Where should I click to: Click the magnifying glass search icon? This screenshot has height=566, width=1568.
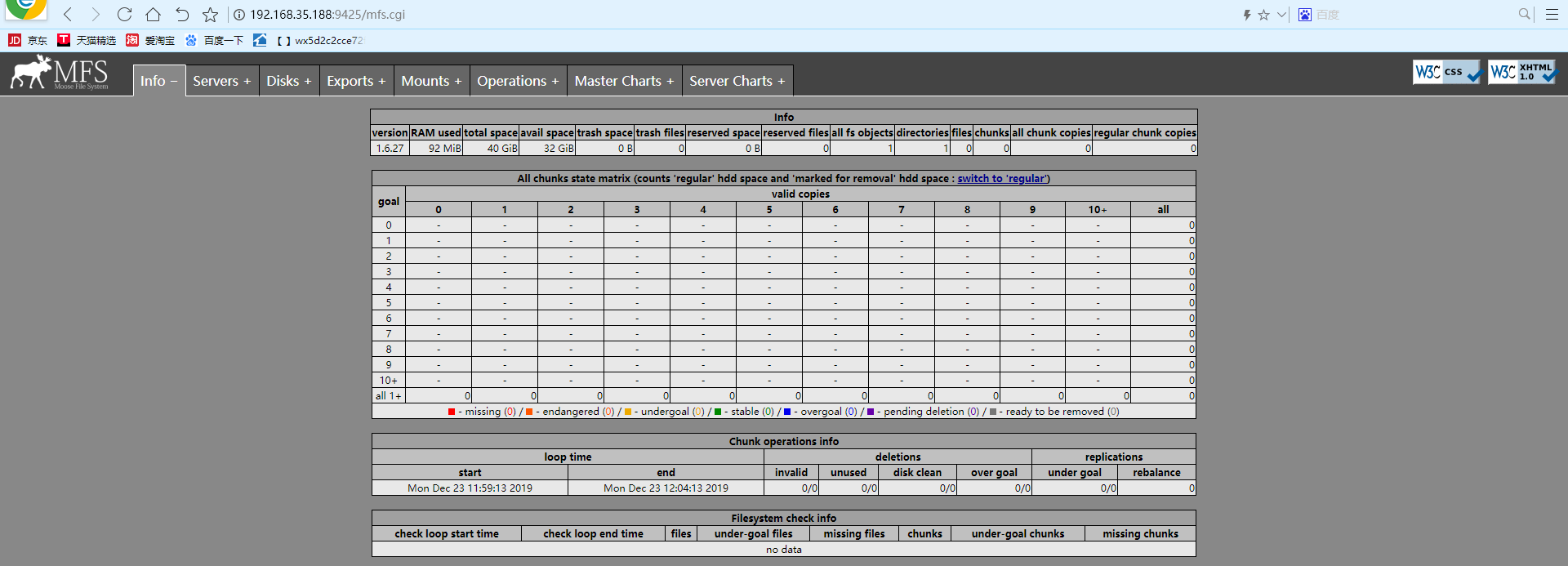tap(1524, 14)
